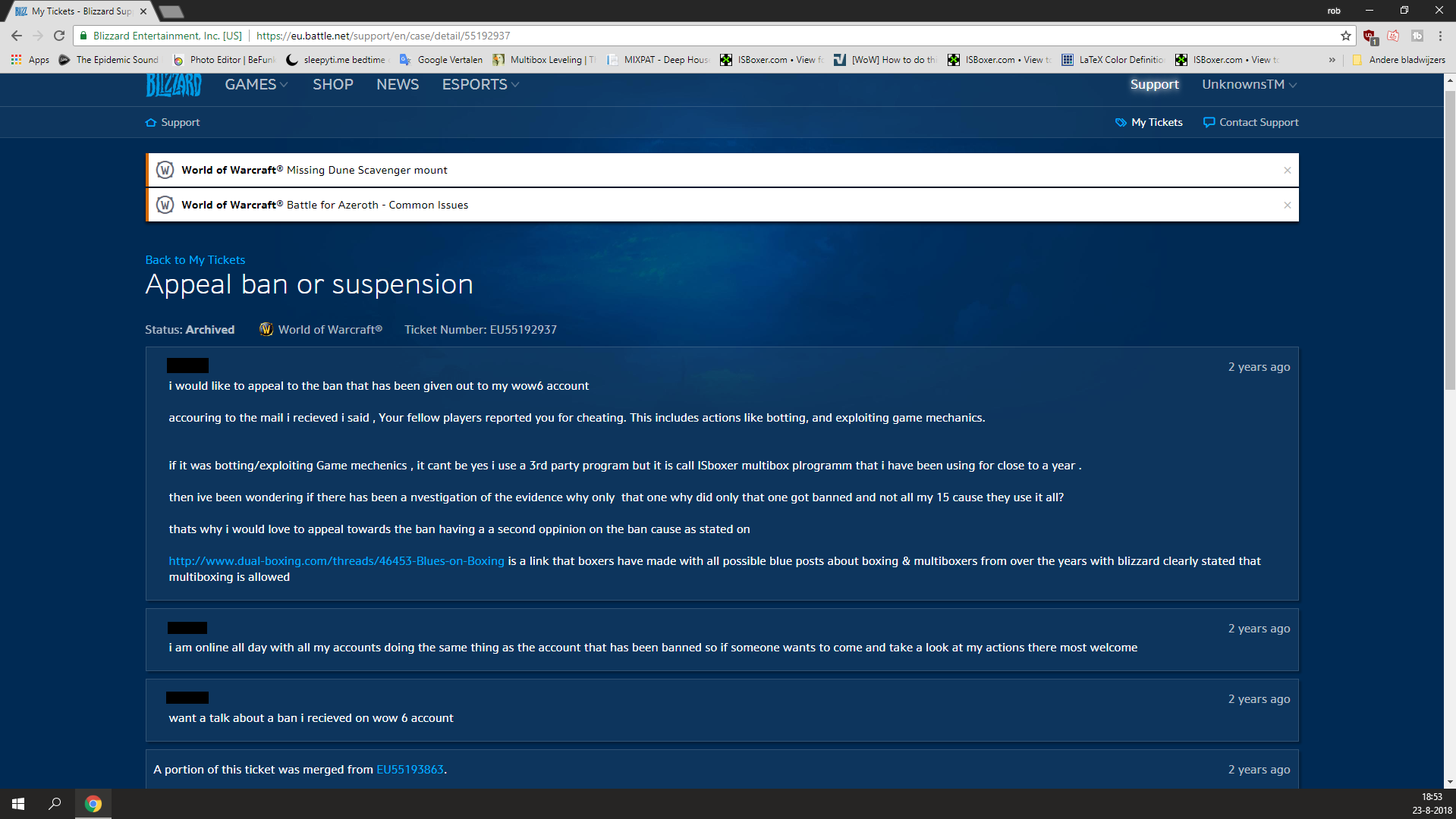The width and height of the screenshot is (1456, 819).
Task: Open Photo Editor BeFunky bookmark
Action: coord(225,60)
